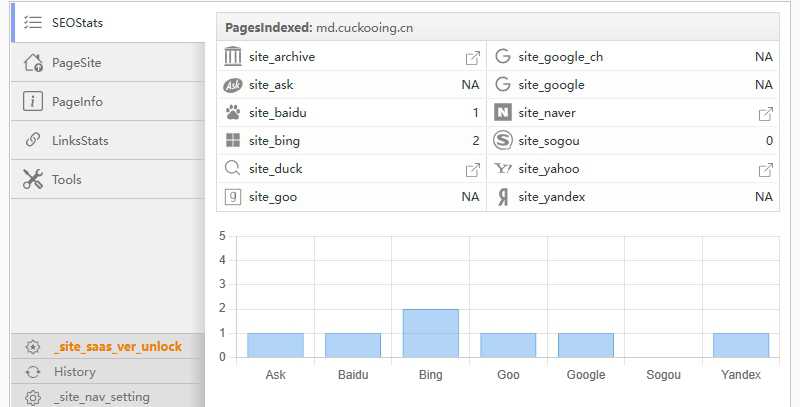Open site_naver external link icon

click(766, 113)
